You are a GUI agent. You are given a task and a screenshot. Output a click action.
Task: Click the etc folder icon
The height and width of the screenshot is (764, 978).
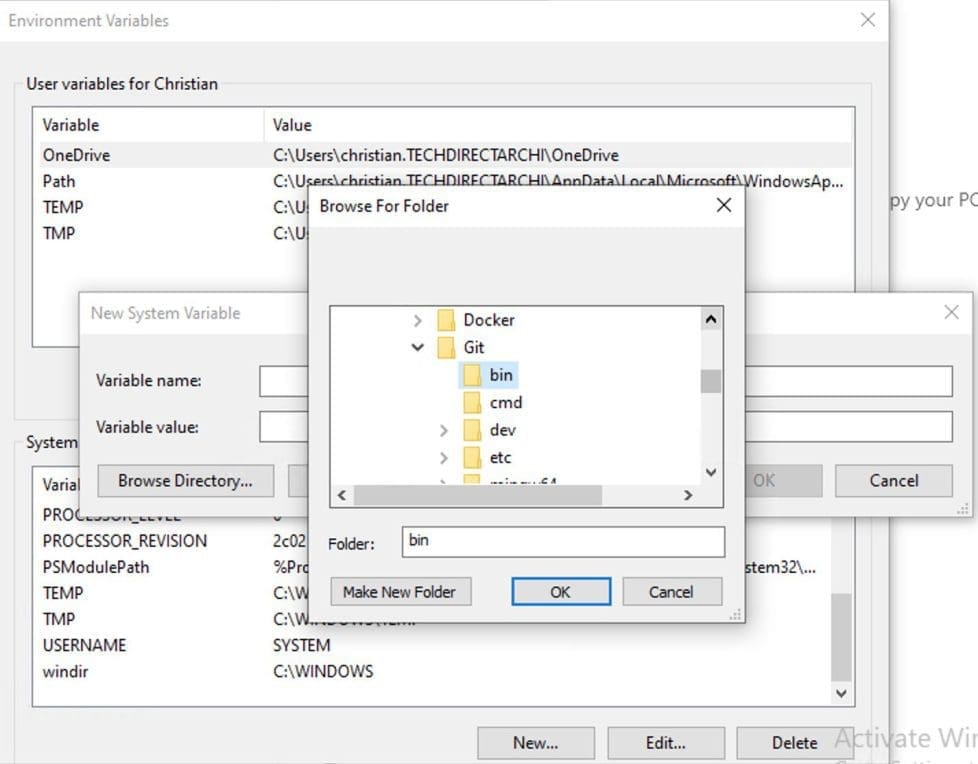472,458
